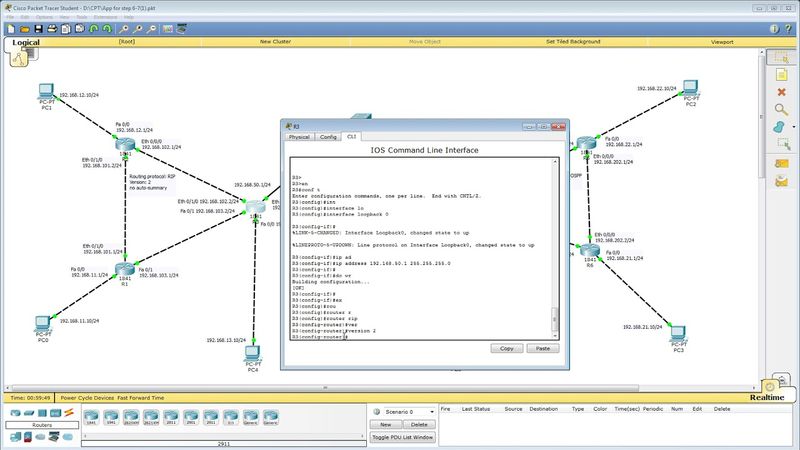Choose the Place Note tool
Image resolution: width=800 pixels, height=450 pixels.
pyautogui.click(x=781, y=75)
